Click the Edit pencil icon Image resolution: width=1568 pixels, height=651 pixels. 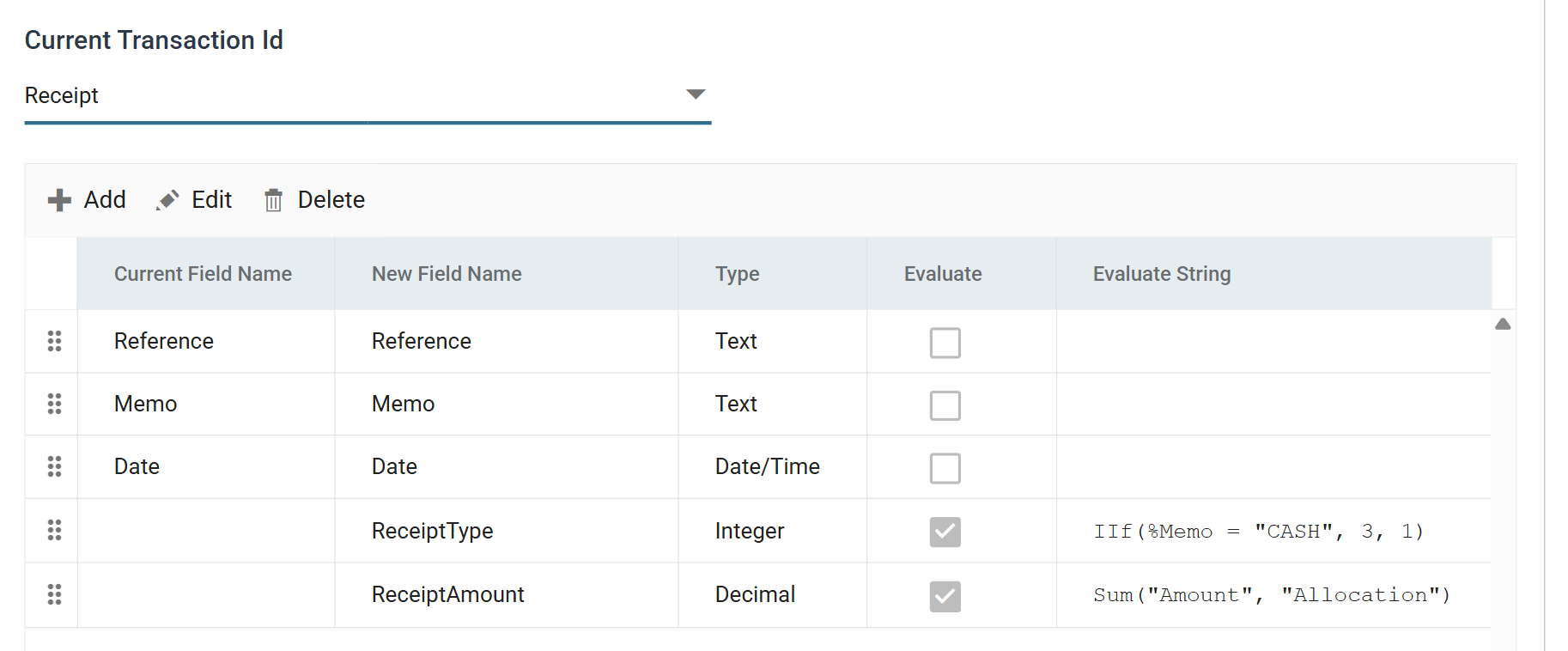coord(167,200)
